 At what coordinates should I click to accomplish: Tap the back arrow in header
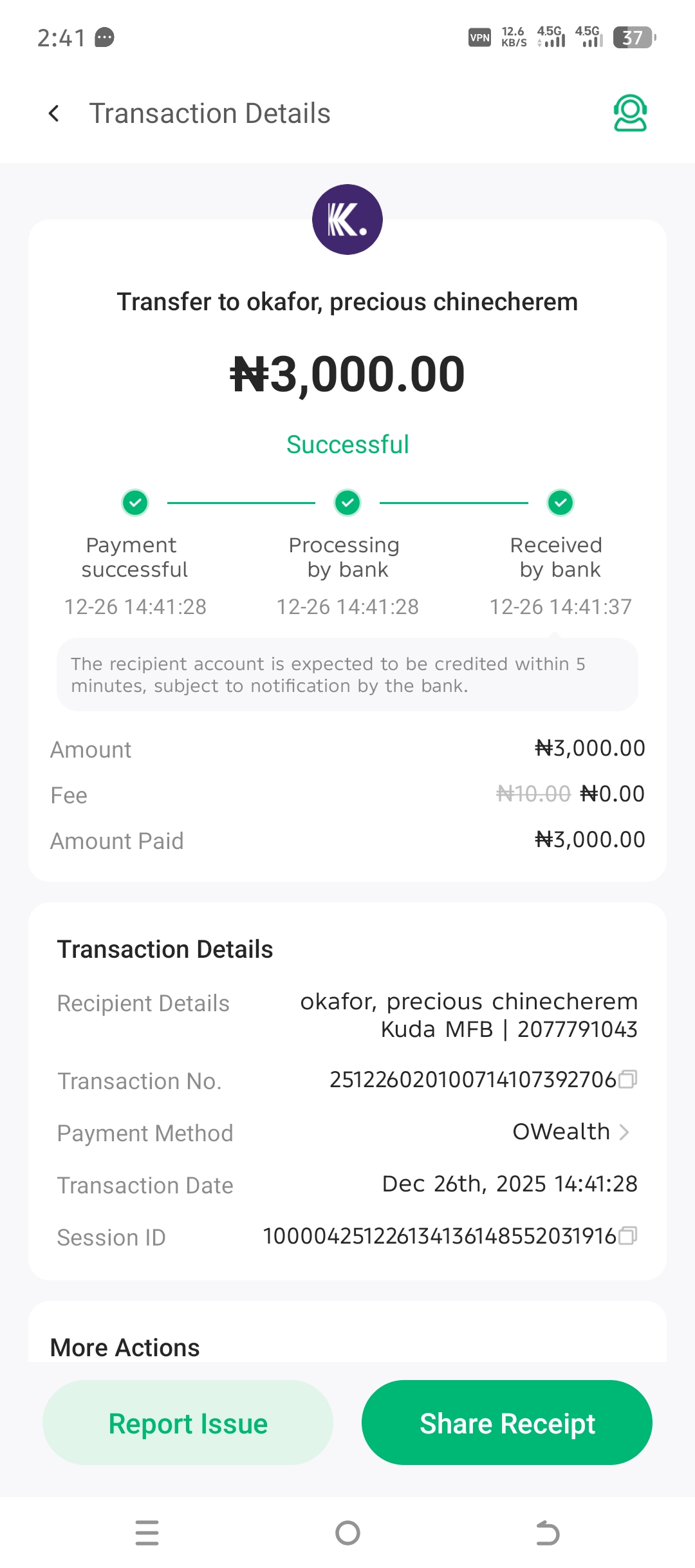(x=54, y=114)
